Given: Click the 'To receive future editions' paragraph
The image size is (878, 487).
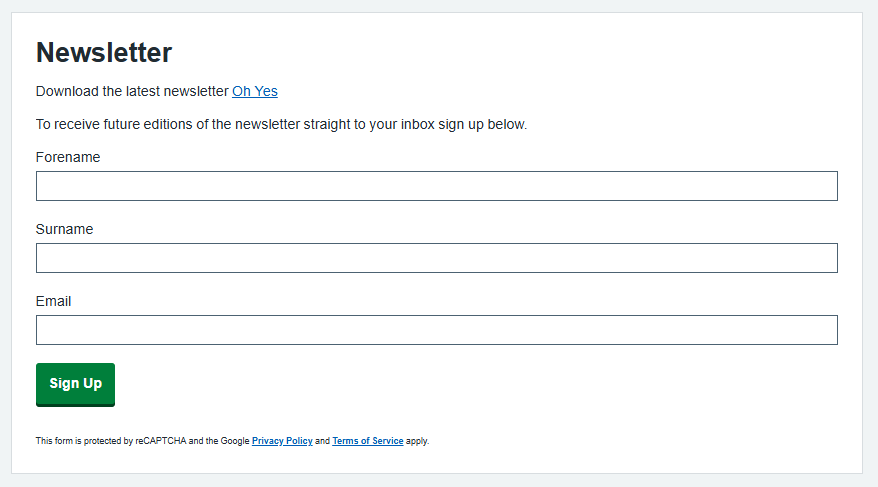Looking at the screenshot, I should pos(281,125).
